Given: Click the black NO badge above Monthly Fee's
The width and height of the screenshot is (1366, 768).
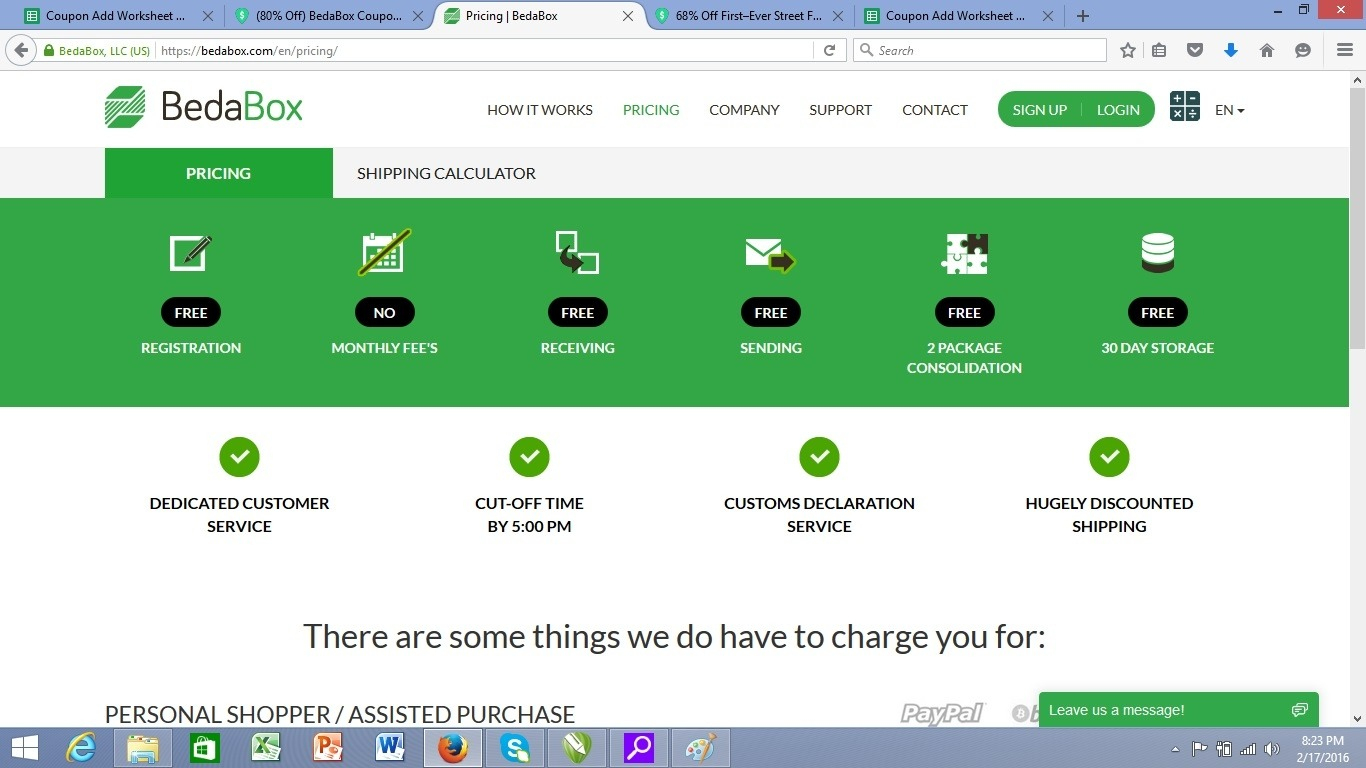Looking at the screenshot, I should (384, 312).
